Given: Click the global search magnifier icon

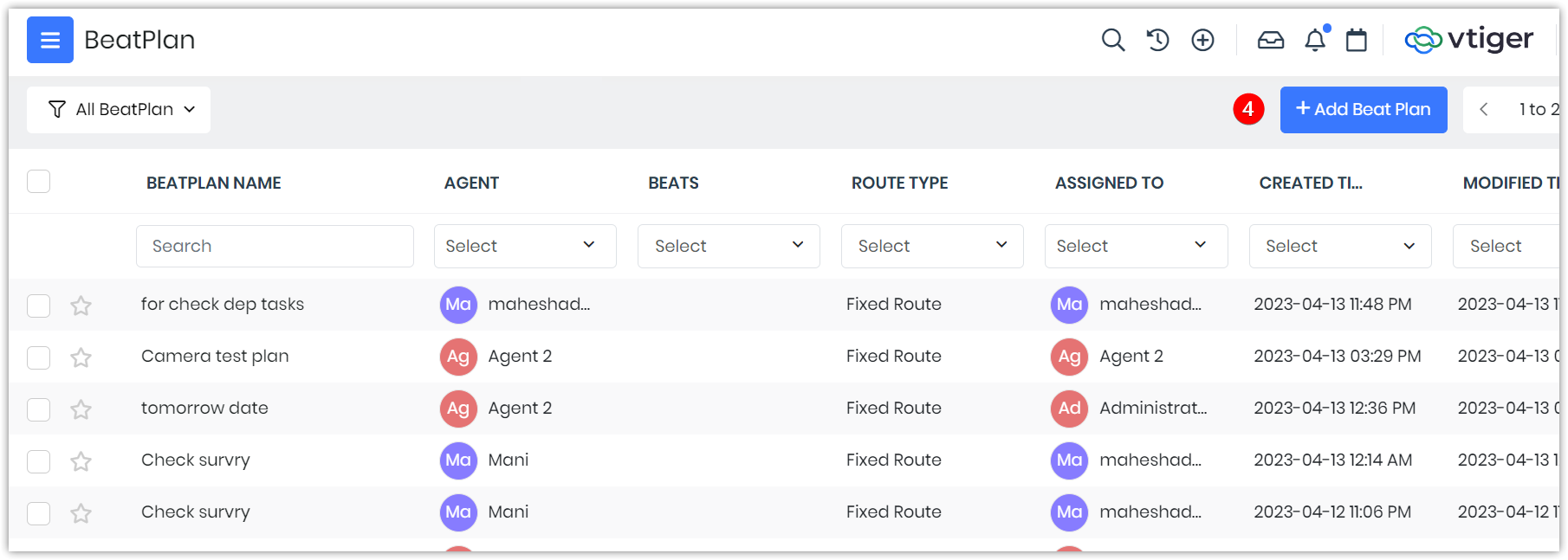Looking at the screenshot, I should click(1113, 40).
